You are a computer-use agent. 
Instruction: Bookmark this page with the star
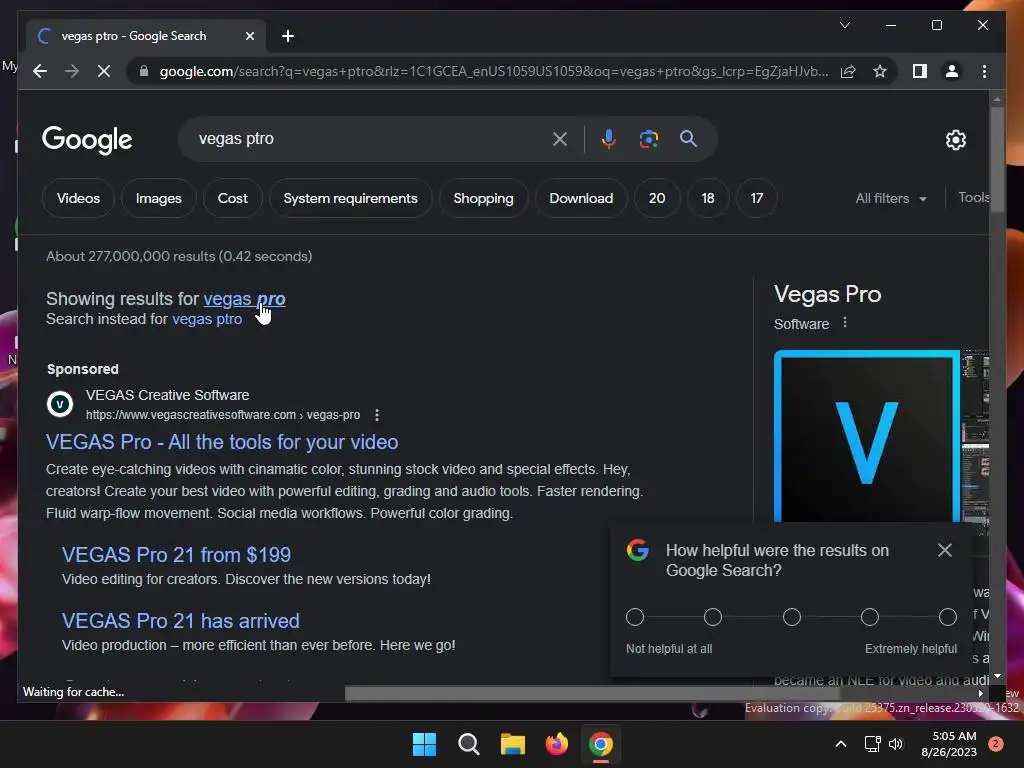880,71
